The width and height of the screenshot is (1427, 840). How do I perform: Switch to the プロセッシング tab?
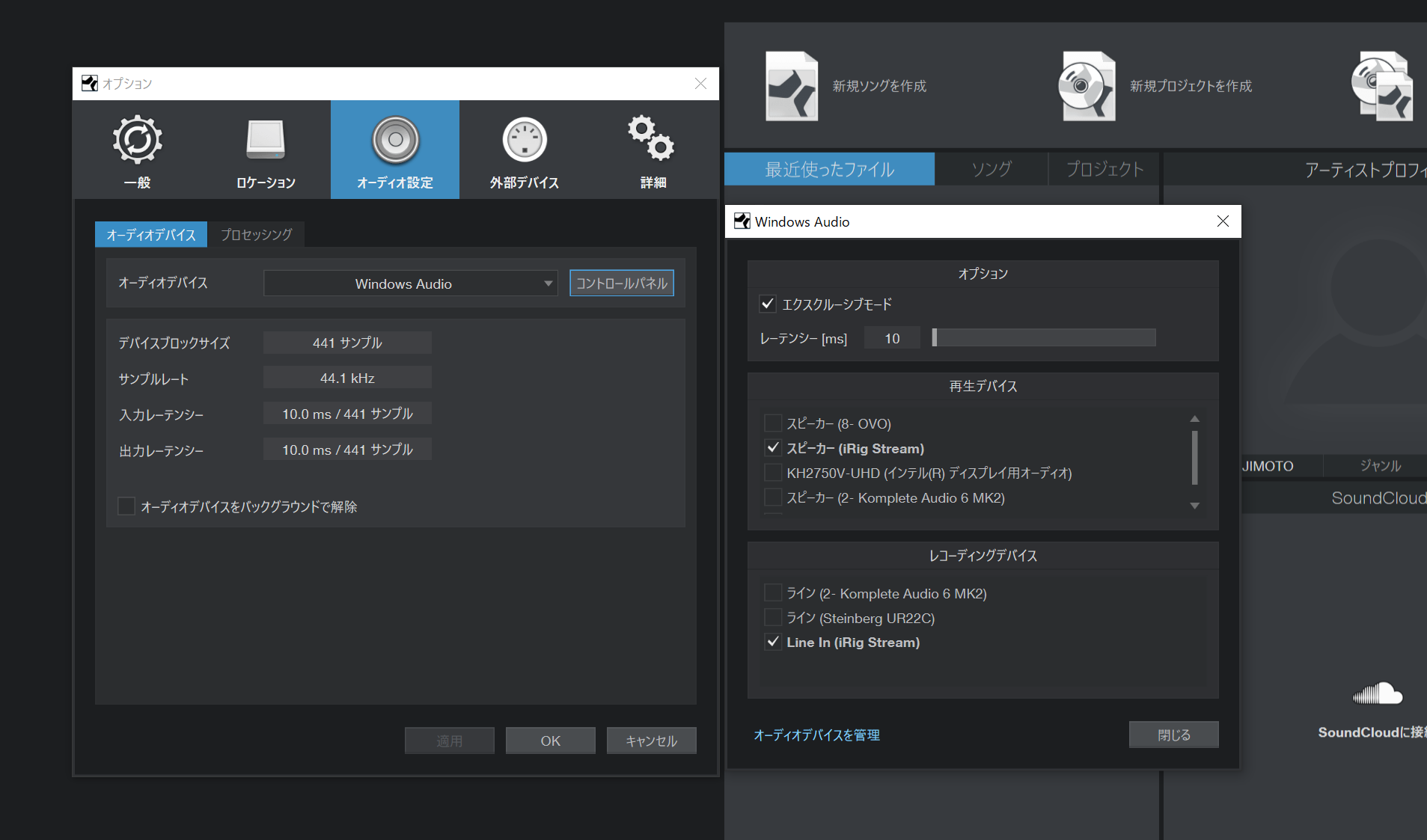point(256,235)
